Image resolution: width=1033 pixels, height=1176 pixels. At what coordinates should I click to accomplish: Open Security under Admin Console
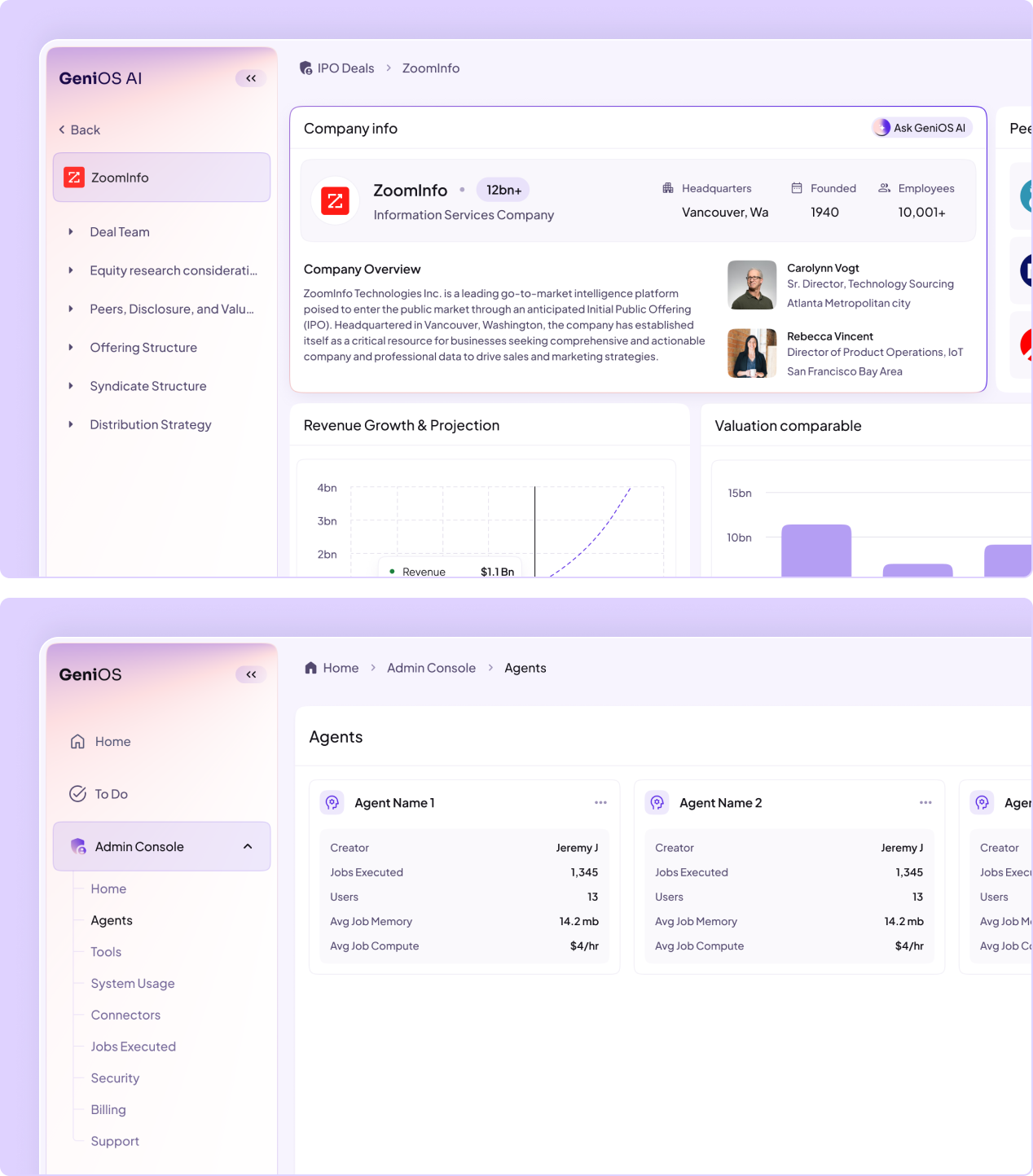(115, 1078)
